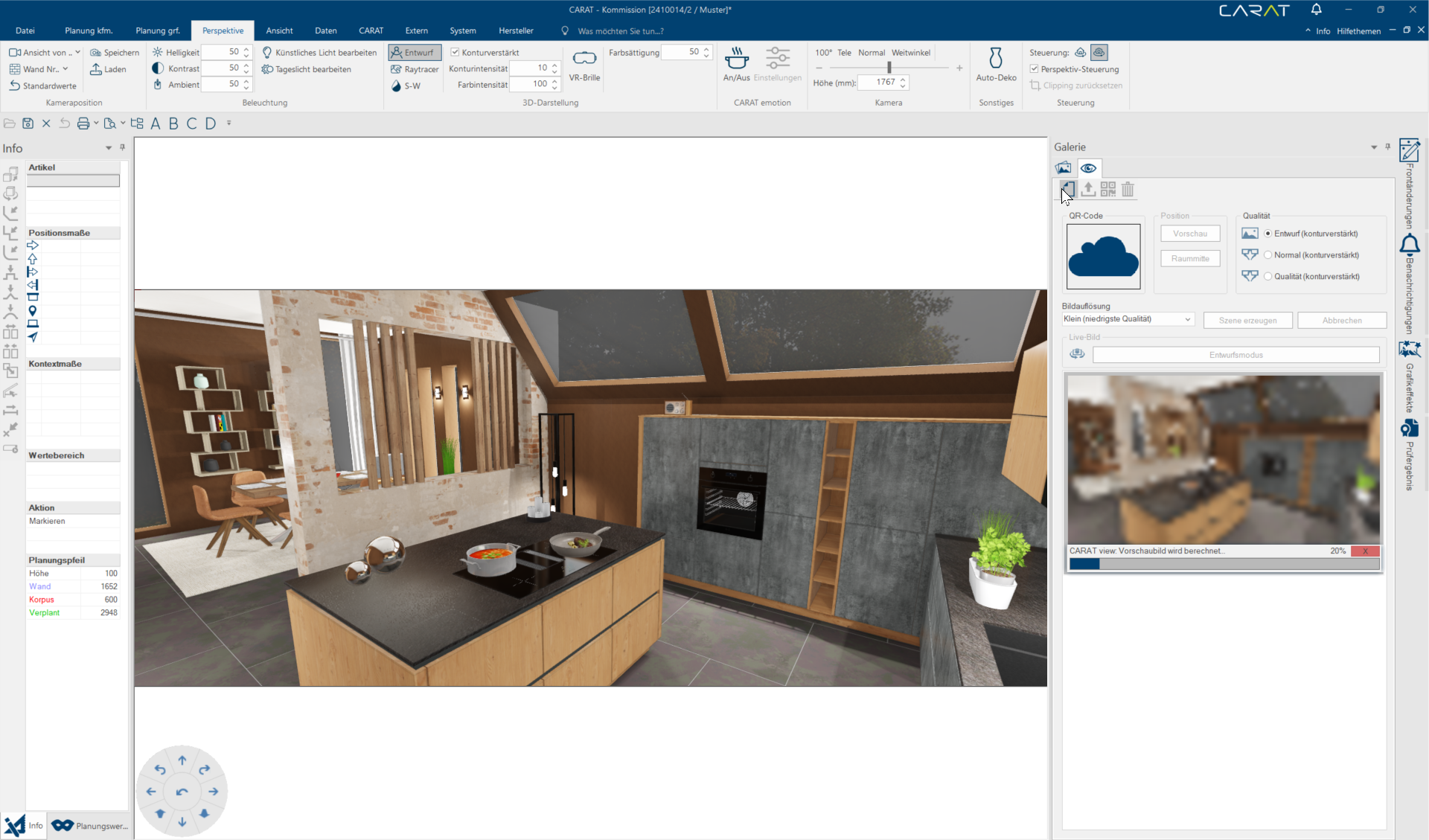
Task: Open the Auto-Deko vase tool
Action: tap(995, 58)
